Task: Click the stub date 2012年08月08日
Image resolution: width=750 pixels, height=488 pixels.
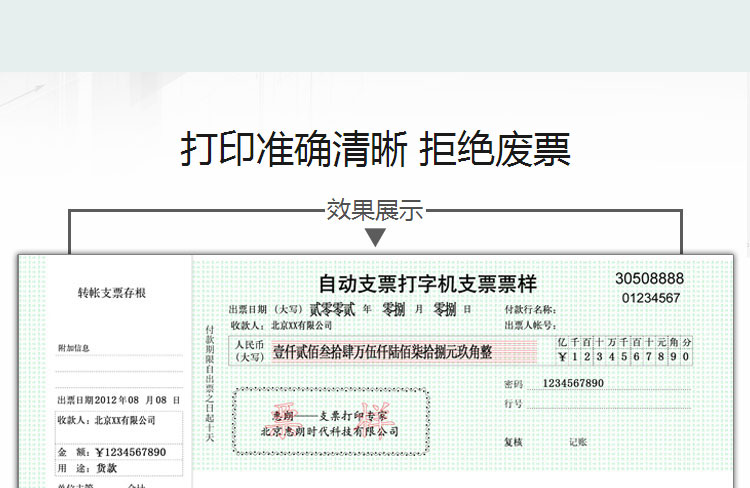Action: tap(110, 400)
